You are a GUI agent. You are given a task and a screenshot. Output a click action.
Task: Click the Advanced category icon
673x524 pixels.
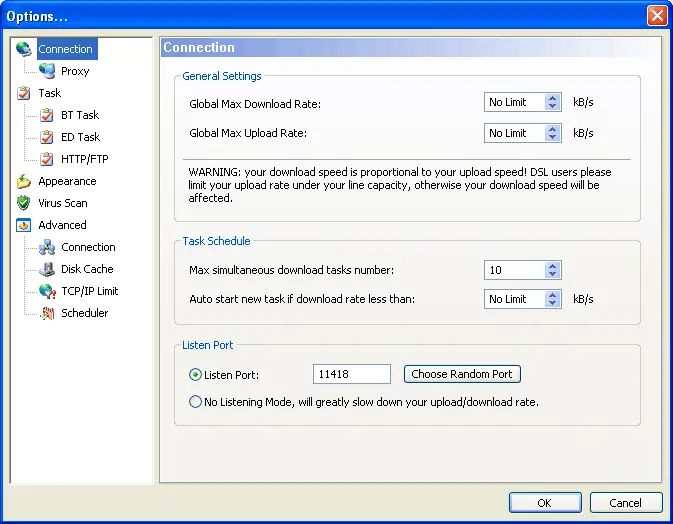tap(24, 225)
